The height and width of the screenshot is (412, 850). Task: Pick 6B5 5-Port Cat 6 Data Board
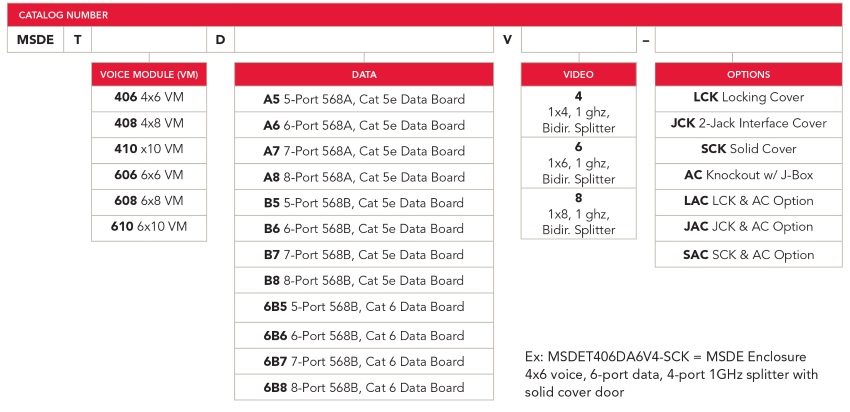(x=364, y=306)
